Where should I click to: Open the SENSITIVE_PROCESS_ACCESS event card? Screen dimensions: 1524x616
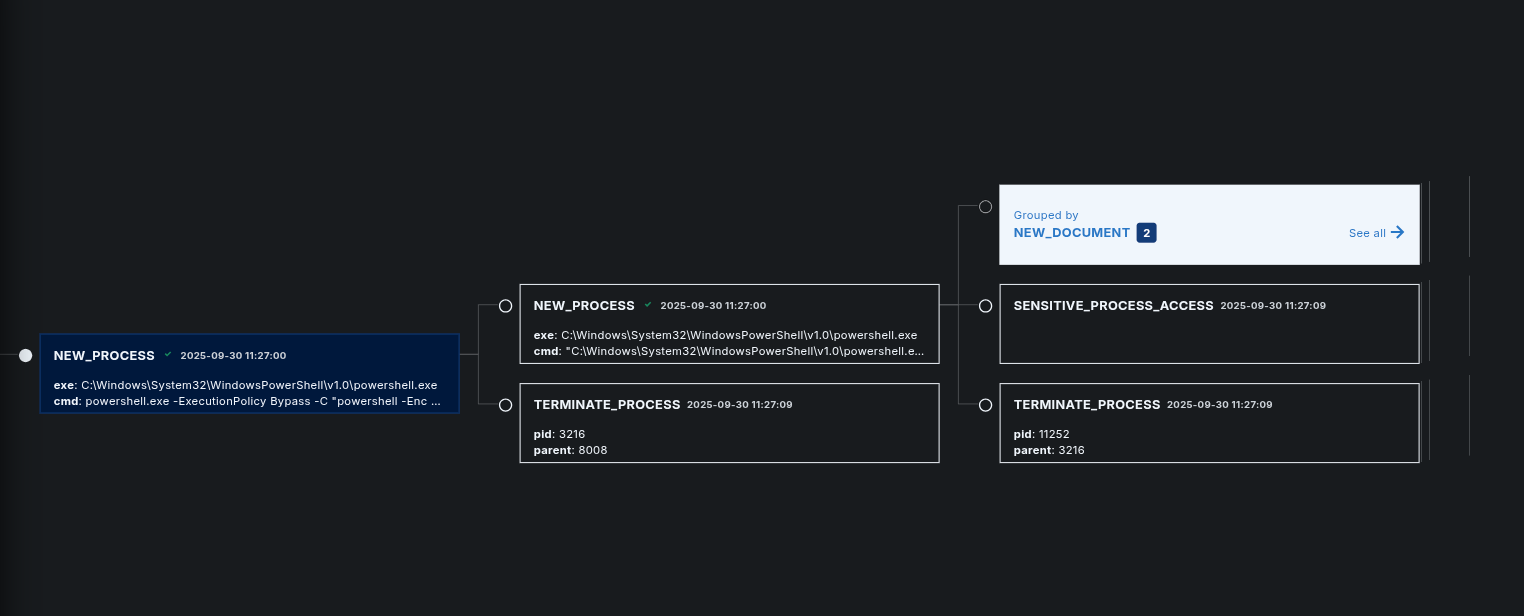1209,324
